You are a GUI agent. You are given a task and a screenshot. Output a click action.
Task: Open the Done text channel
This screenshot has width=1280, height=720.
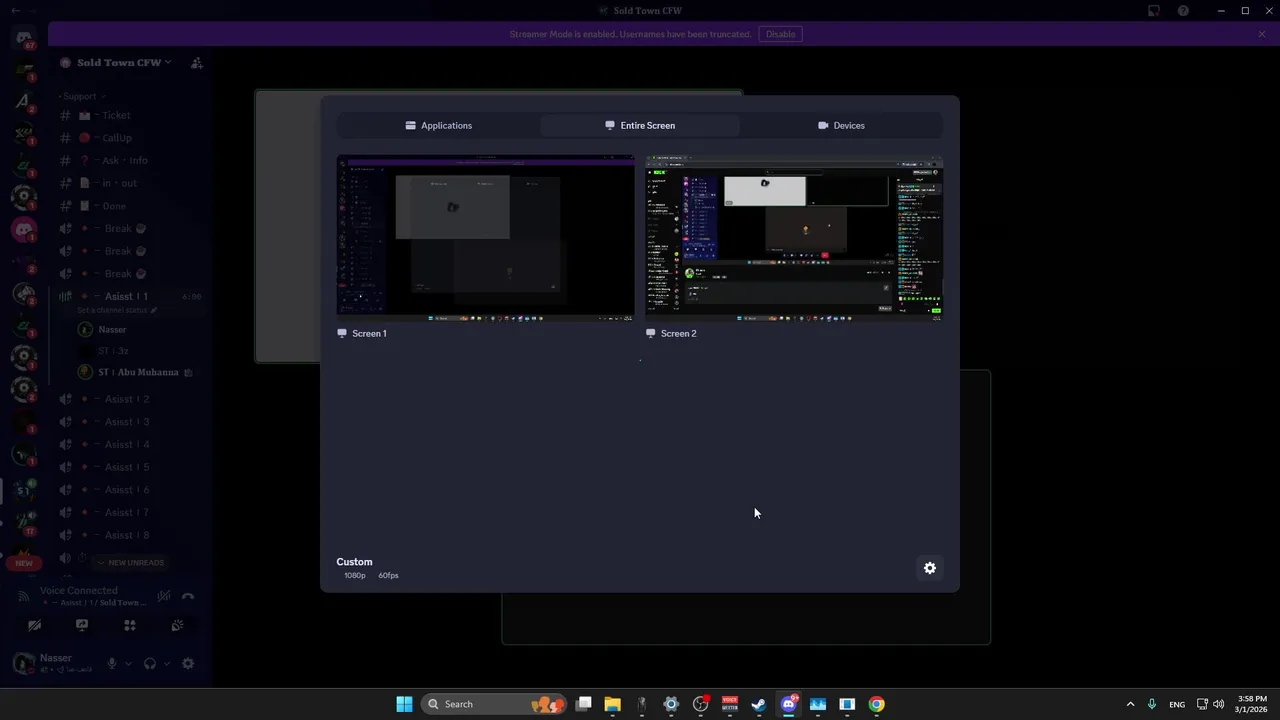pos(130,206)
